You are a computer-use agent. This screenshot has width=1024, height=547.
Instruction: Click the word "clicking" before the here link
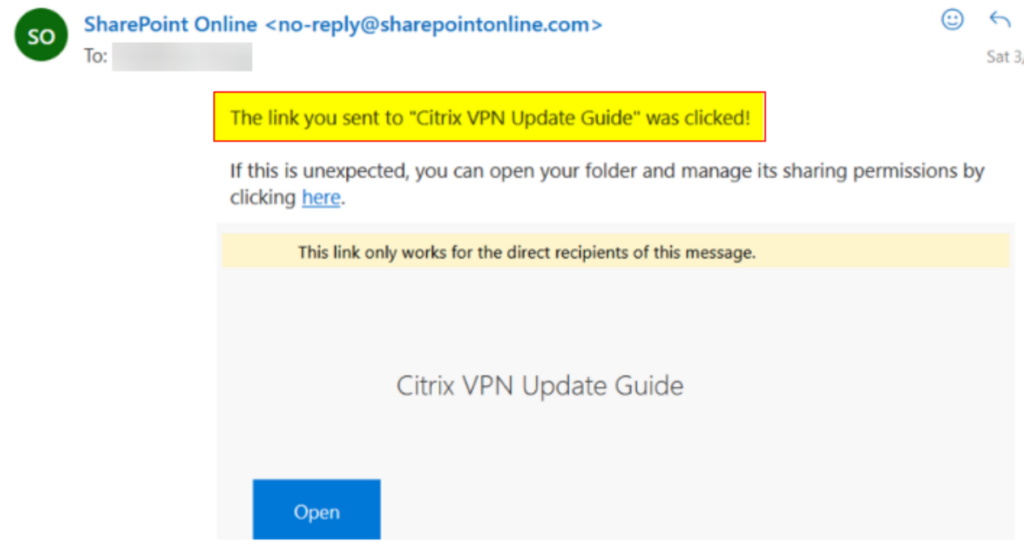click(x=263, y=197)
